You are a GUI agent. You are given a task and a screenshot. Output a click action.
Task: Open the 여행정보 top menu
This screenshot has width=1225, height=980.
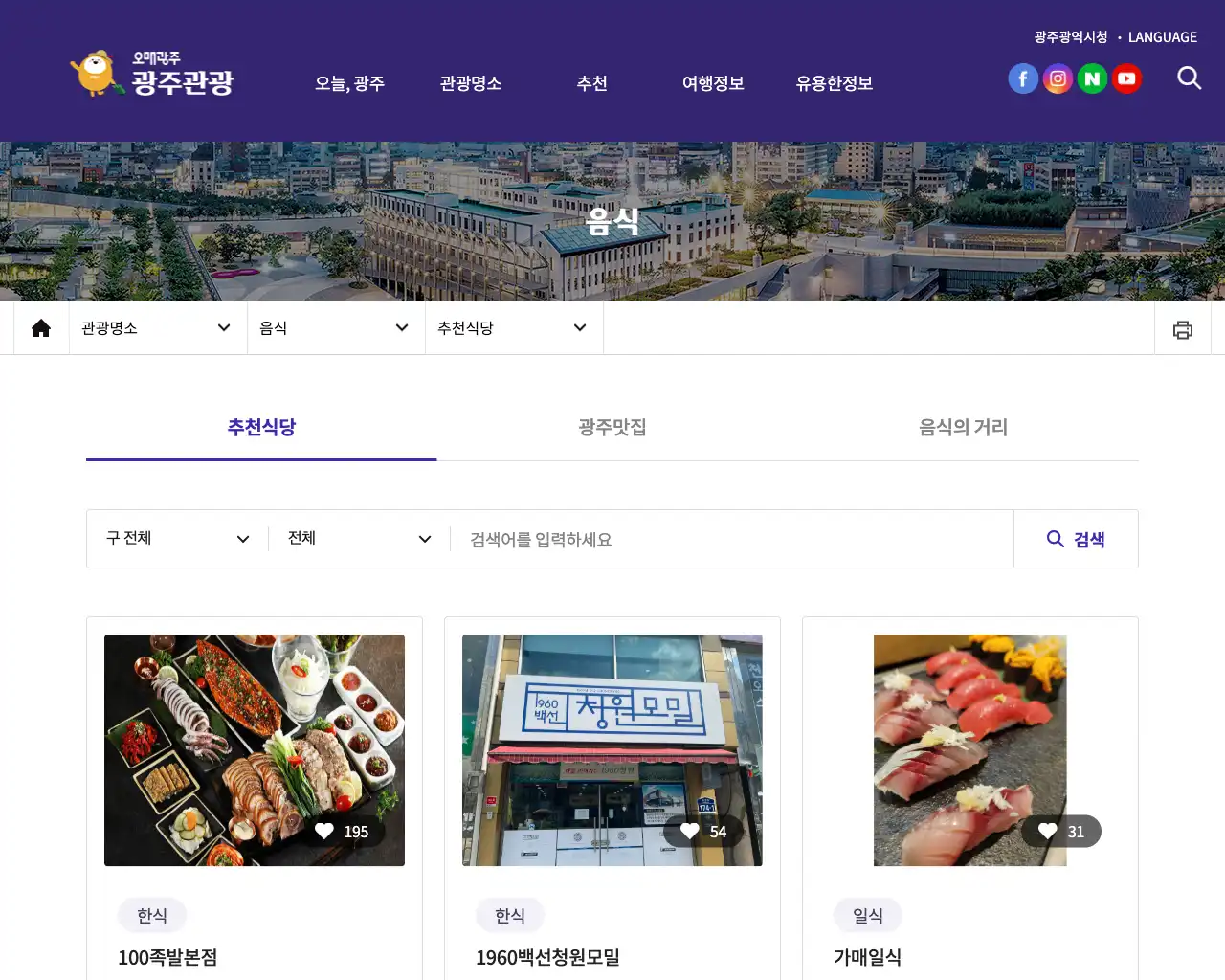tap(713, 83)
